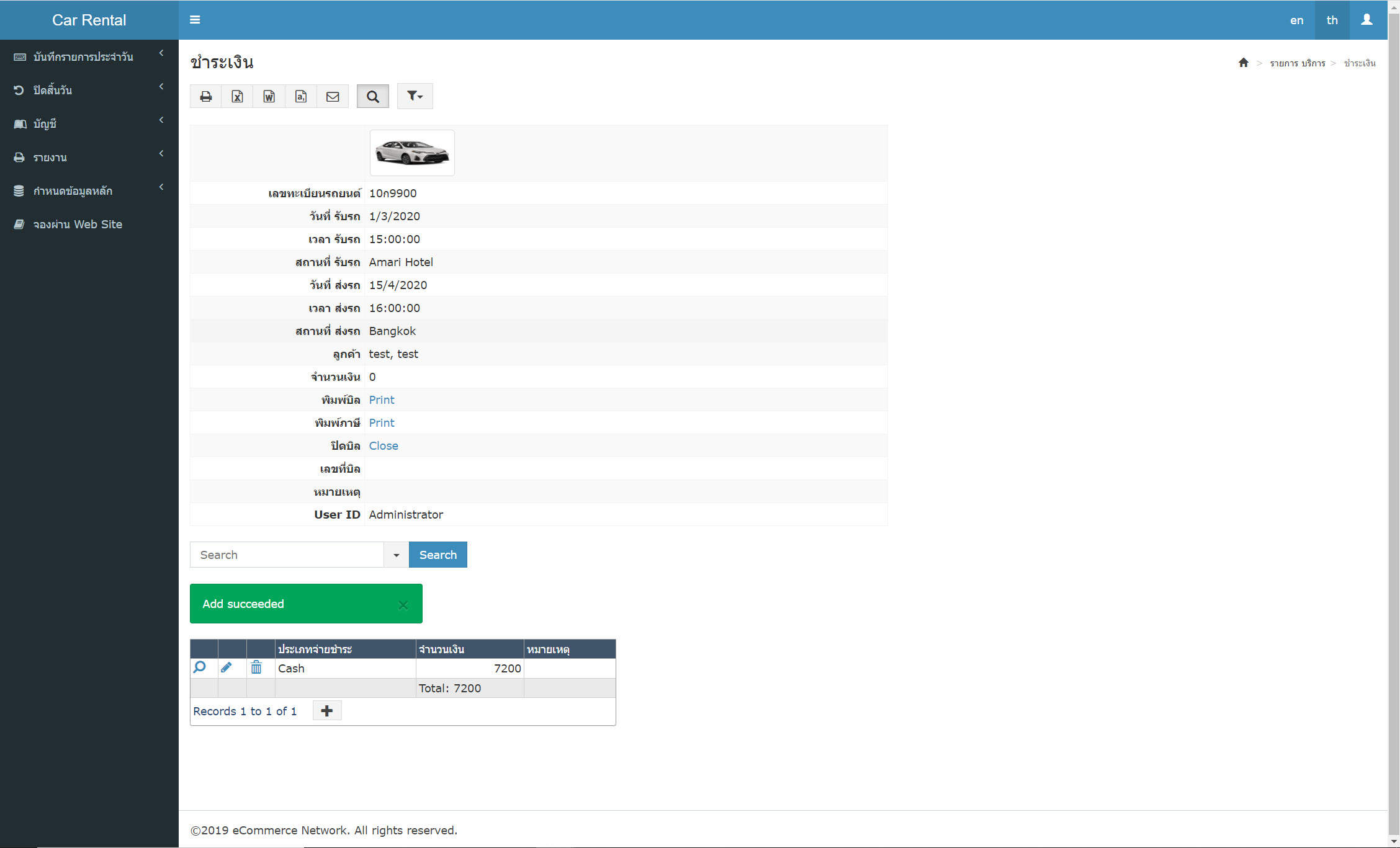The height and width of the screenshot is (848, 1400).
Task: Click Records 1 to 1 of 1 text
Action: [x=245, y=711]
